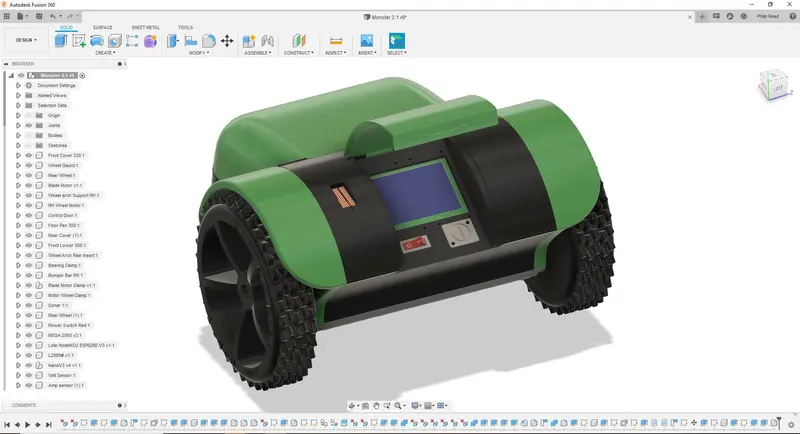Click the Philip Read account name
This screenshot has height=434, width=800.
point(768,16)
